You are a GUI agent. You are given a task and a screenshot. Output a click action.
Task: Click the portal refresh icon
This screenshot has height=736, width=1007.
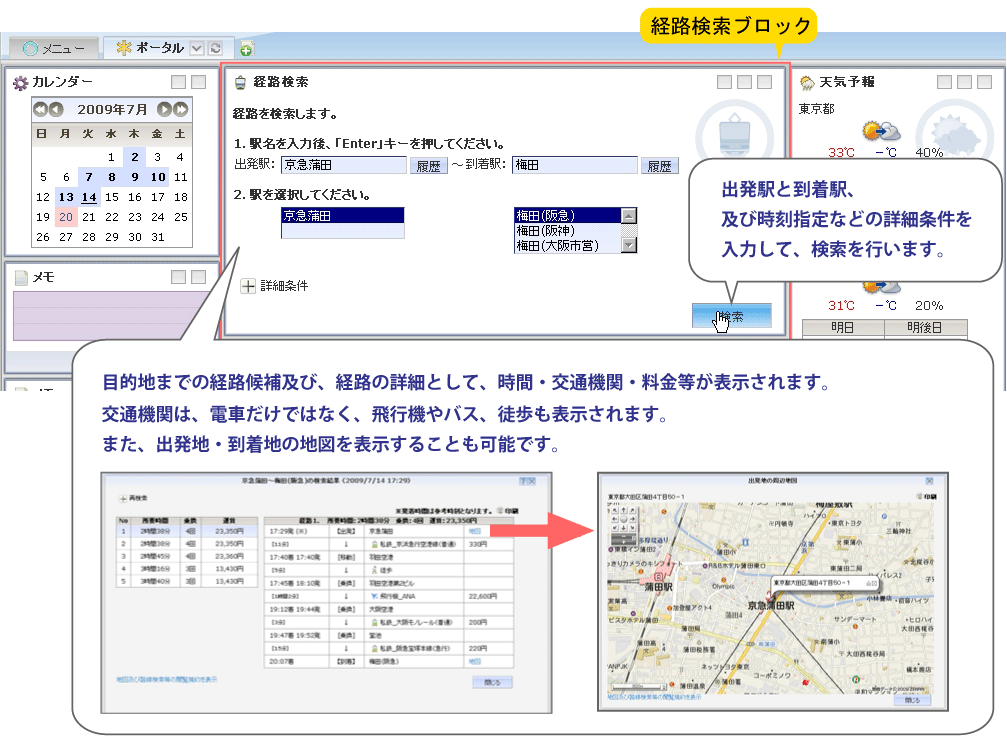point(216,48)
